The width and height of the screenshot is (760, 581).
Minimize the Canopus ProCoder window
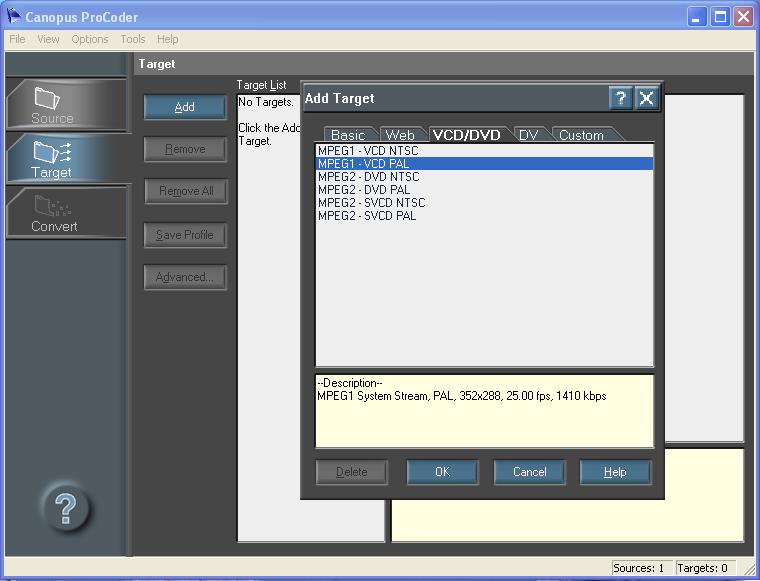pyautogui.click(x=697, y=17)
